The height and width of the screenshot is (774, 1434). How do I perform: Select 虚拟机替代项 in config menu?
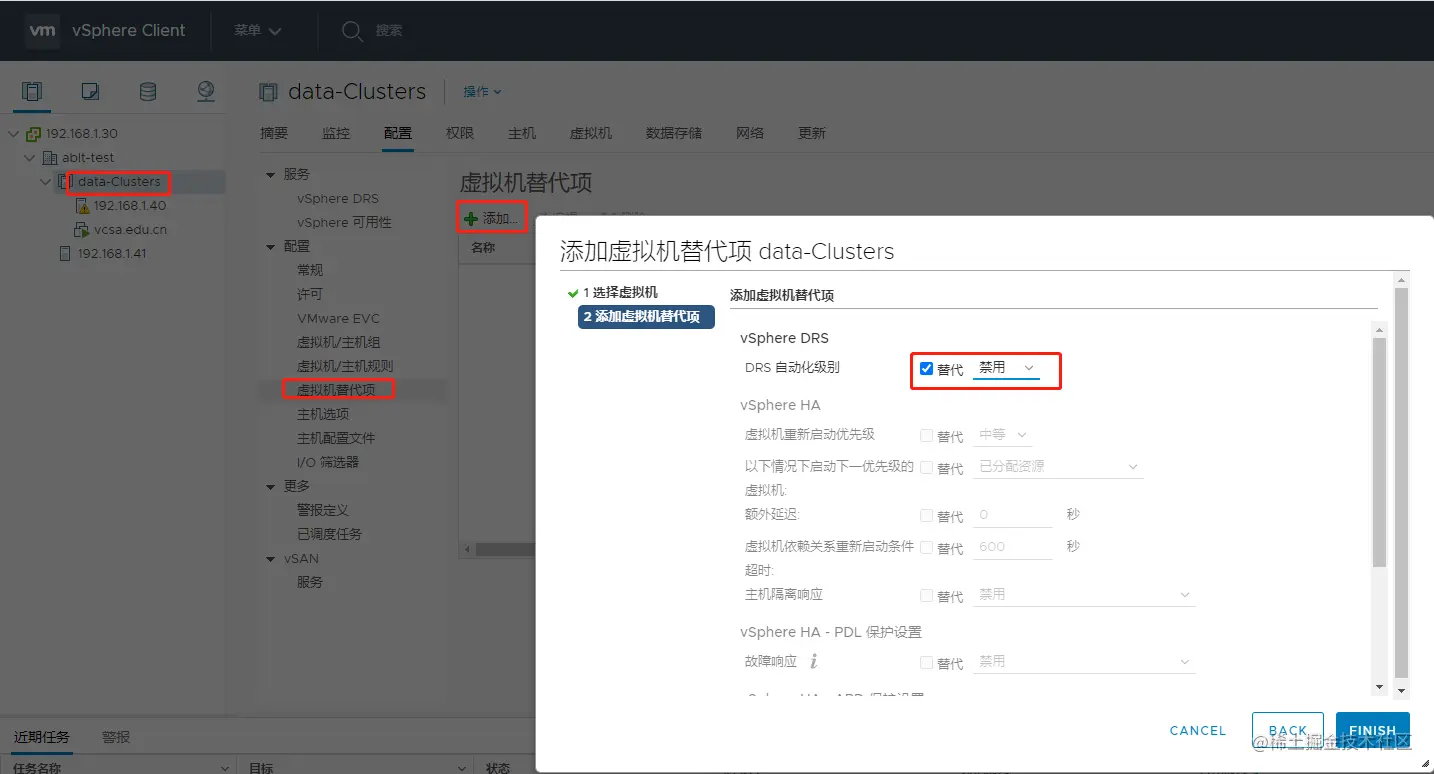336,391
